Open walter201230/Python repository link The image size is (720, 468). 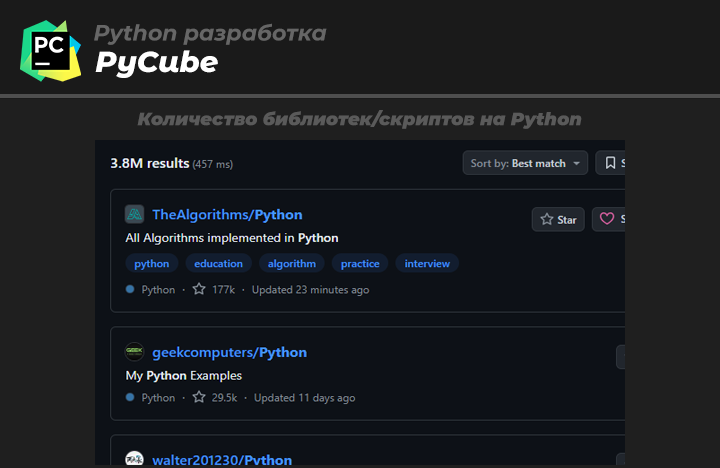point(222,459)
